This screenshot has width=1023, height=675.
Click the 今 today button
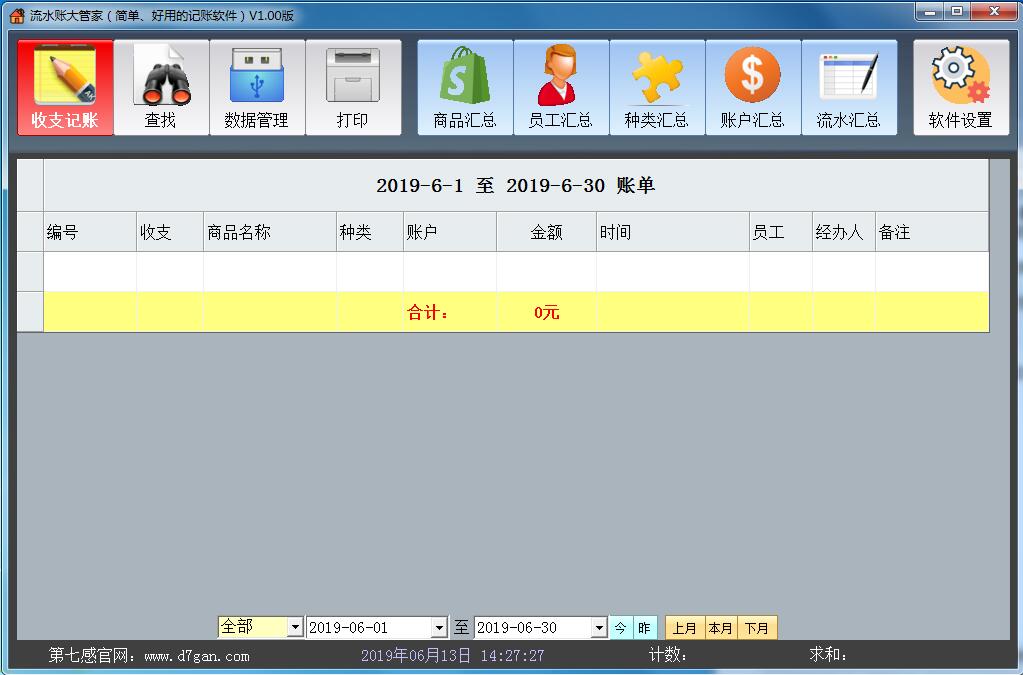[620, 627]
